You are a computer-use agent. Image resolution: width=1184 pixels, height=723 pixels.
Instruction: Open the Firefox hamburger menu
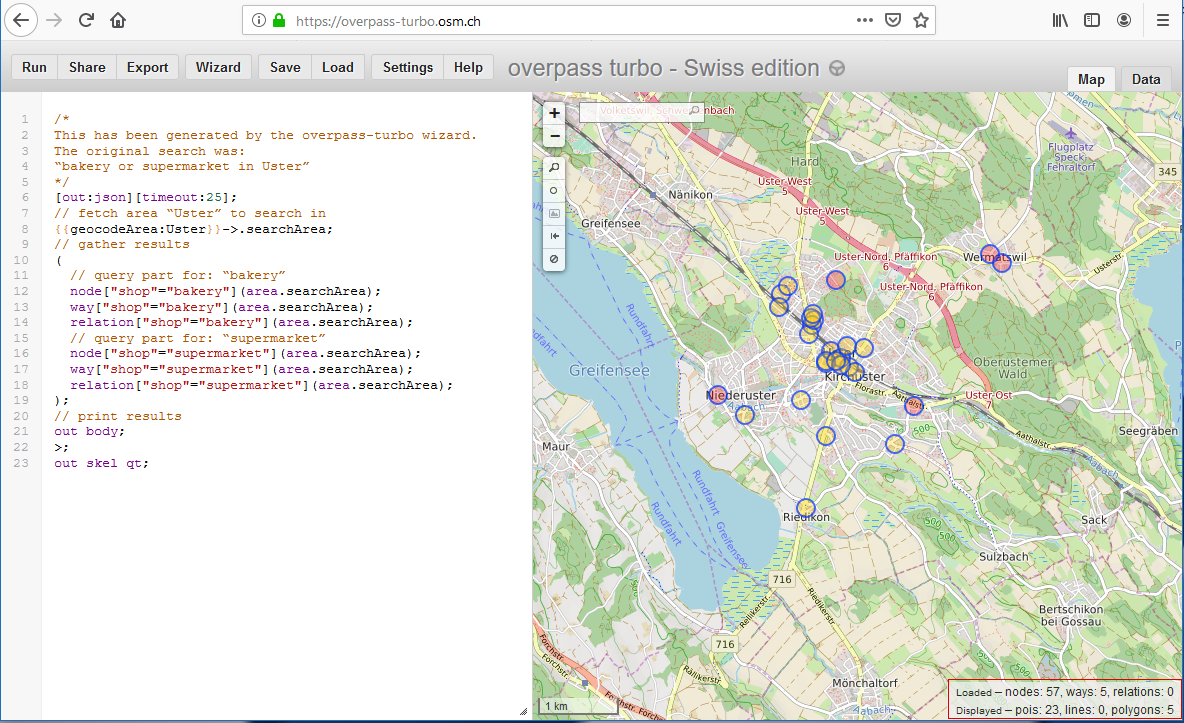point(1163,20)
